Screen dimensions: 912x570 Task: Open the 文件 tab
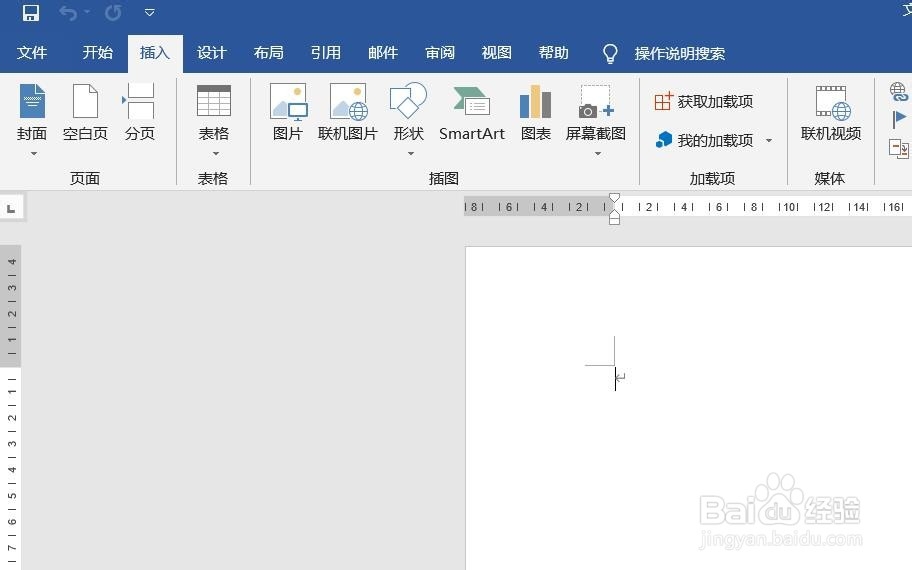click(32, 53)
